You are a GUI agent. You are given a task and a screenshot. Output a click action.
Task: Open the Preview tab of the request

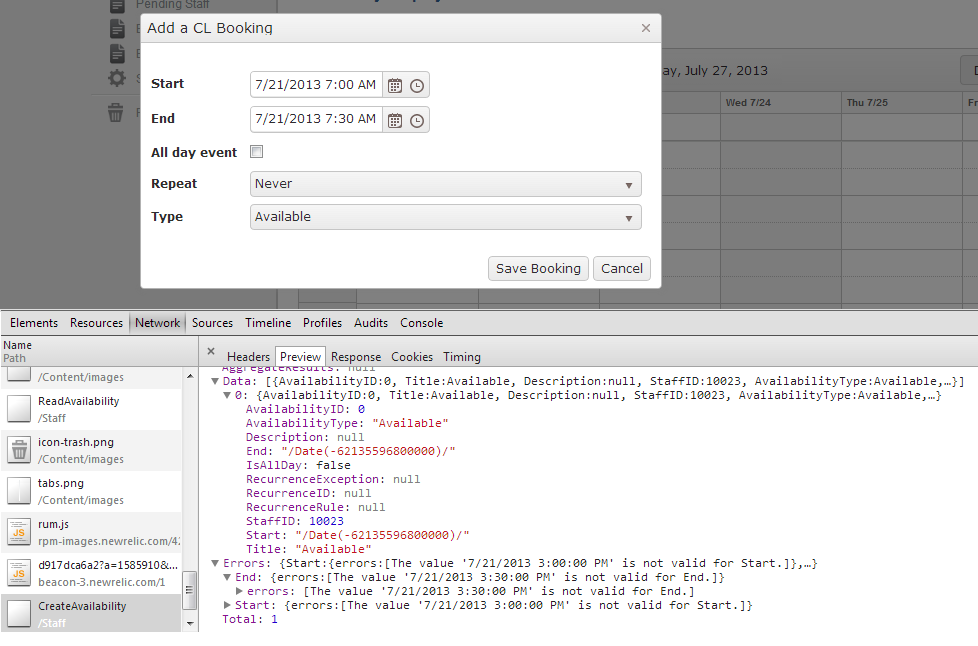(x=300, y=357)
